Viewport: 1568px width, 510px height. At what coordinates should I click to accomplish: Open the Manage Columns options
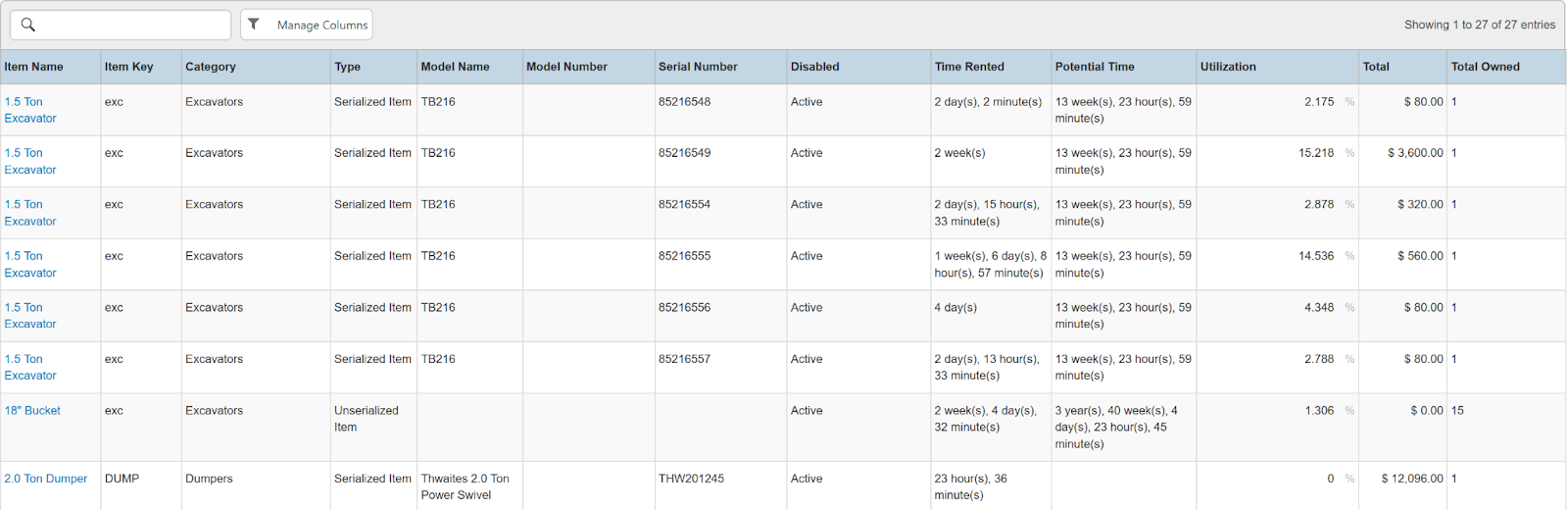(321, 25)
